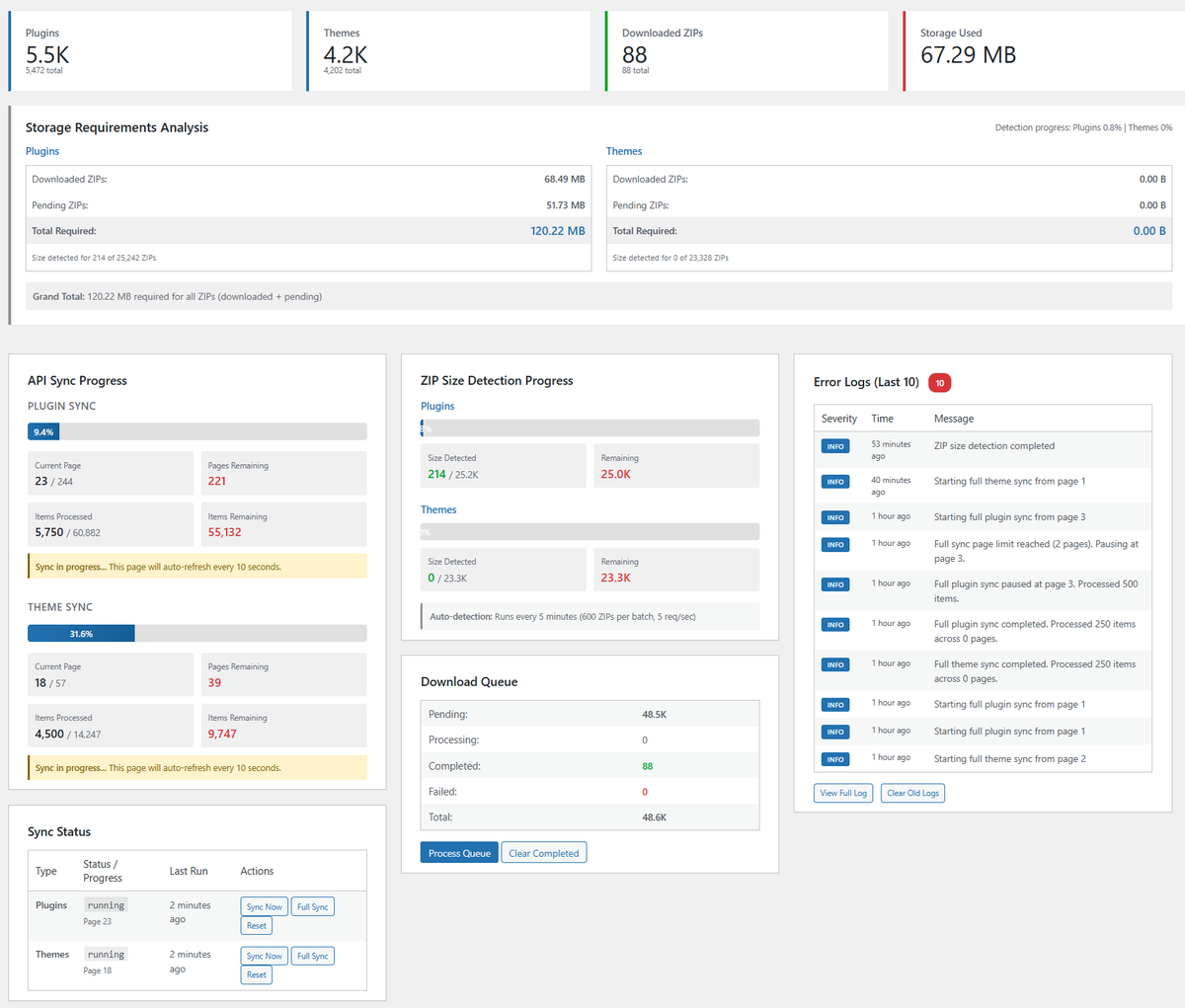Select the Plugins 5.5K stat card
This screenshot has width=1185, height=1008.
click(151, 51)
